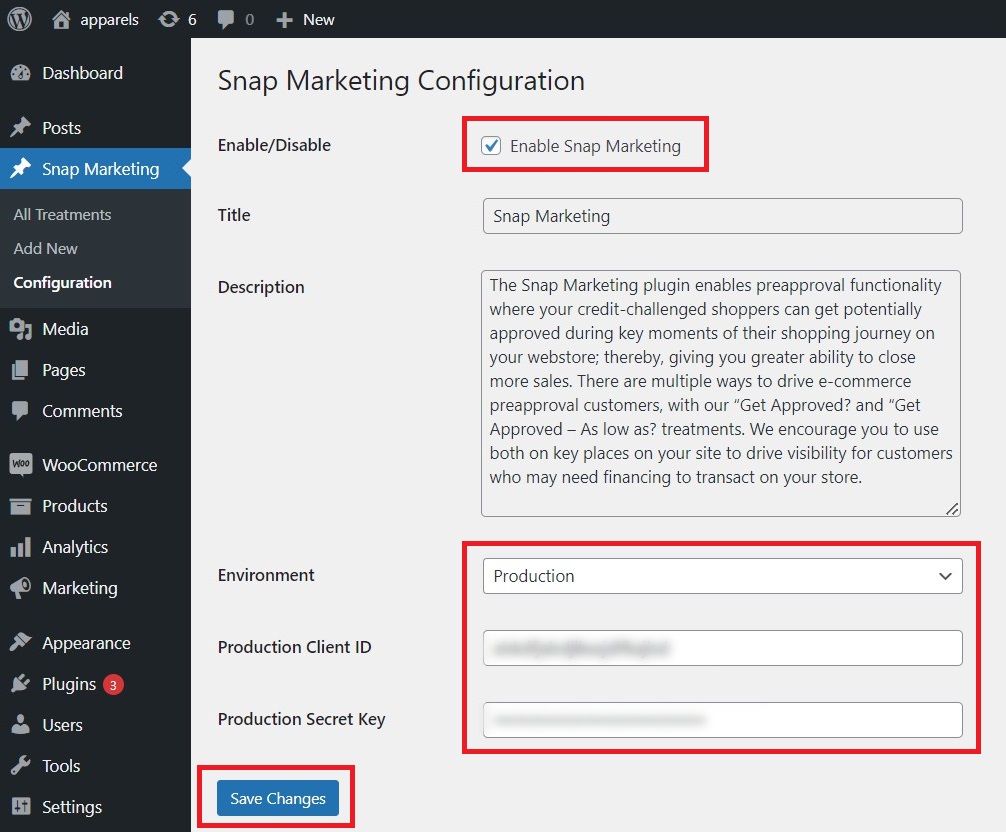Click the Snap Marketing Configuration heading
The image size is (1006, 832).
tap(401, 81)
